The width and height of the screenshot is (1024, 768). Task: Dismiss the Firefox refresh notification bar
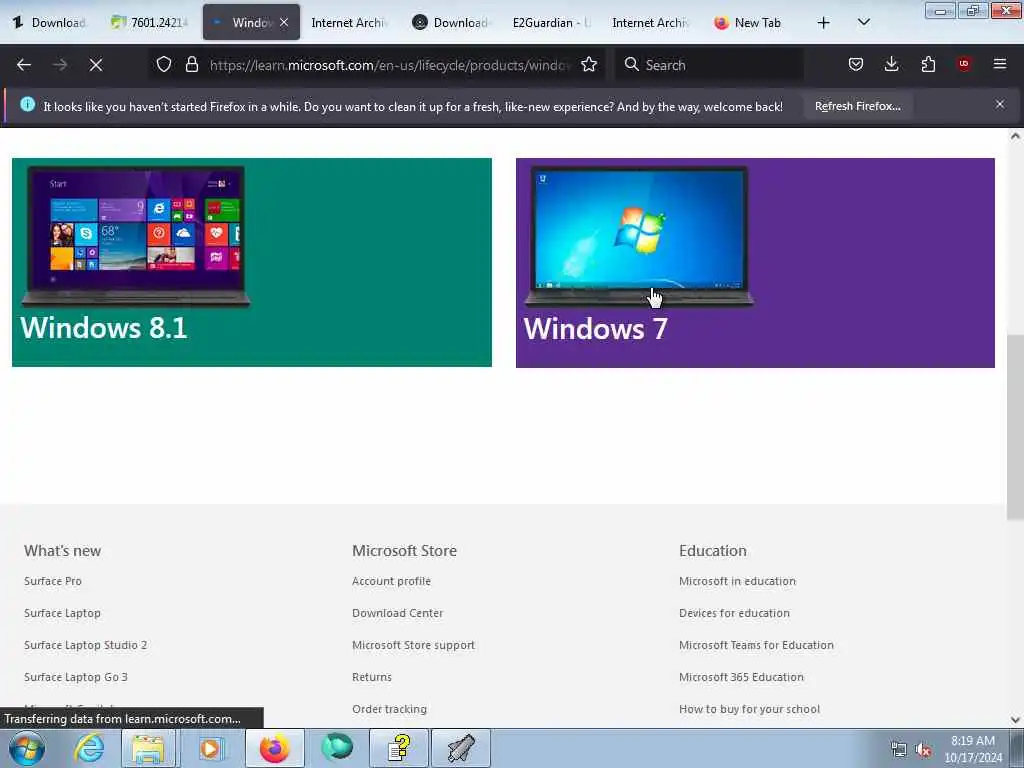pyautogui.click(x=1000, y=104)
